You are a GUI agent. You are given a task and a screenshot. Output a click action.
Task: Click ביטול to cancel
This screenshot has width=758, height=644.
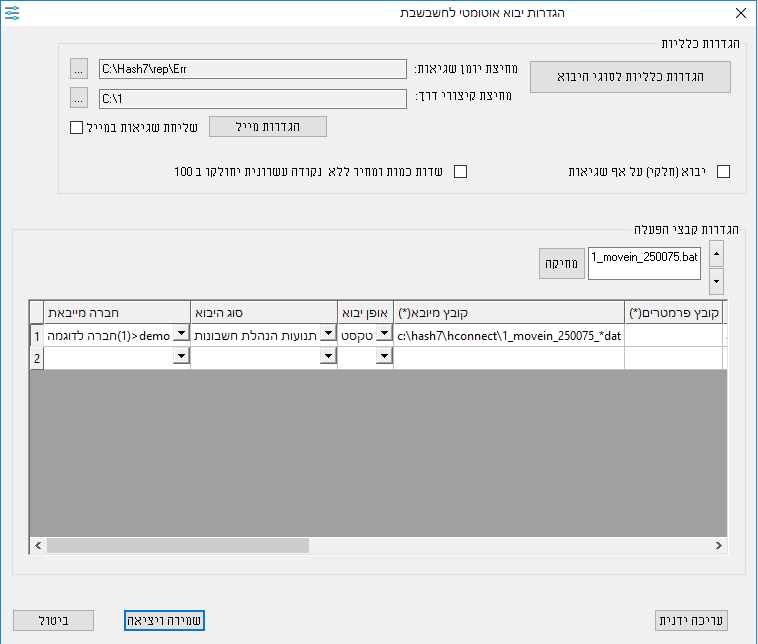click(54, 620)
